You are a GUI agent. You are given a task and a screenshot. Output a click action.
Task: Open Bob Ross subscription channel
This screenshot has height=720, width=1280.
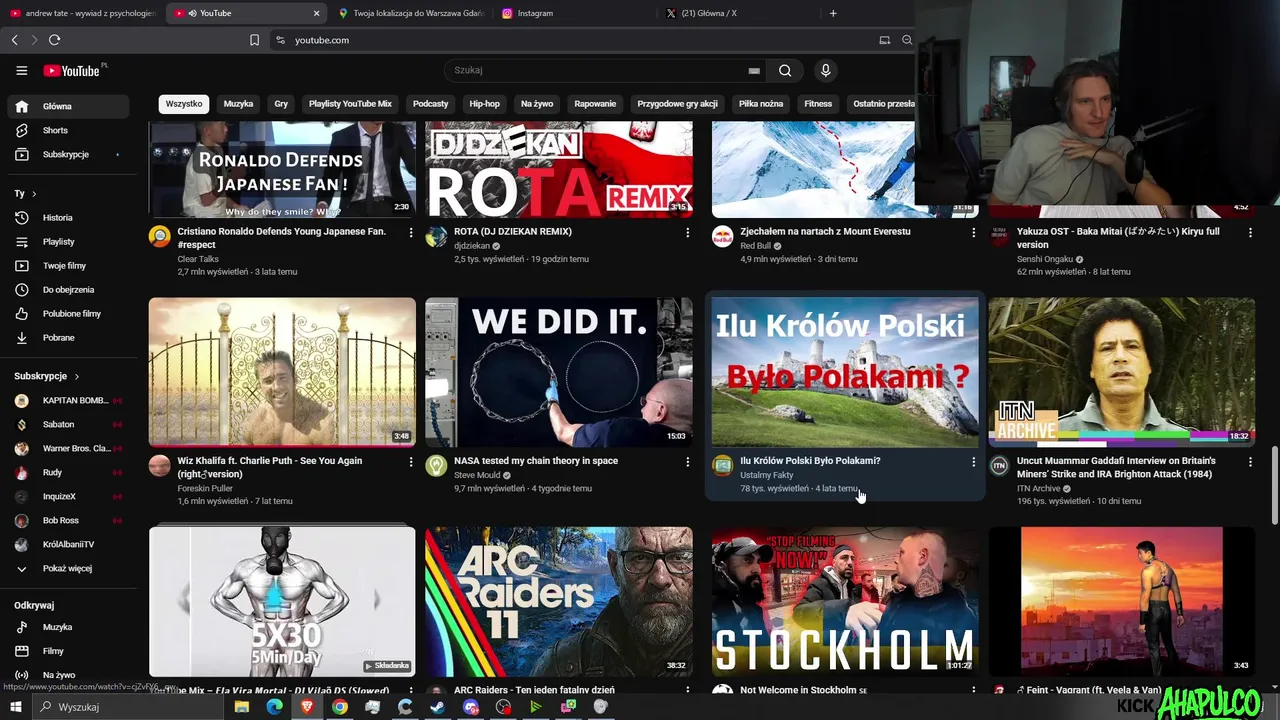(x=68, y=520)
